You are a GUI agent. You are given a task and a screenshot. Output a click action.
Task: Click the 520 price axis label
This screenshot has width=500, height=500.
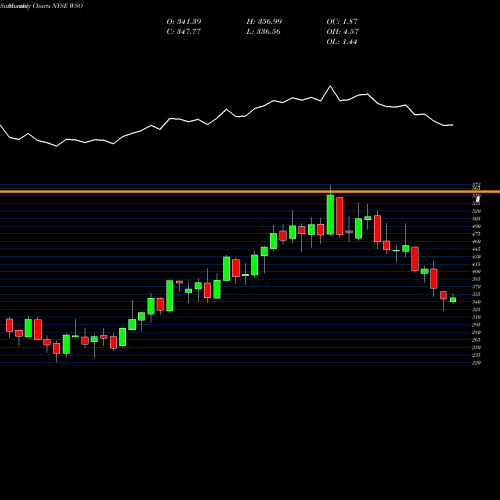point(477,211)
